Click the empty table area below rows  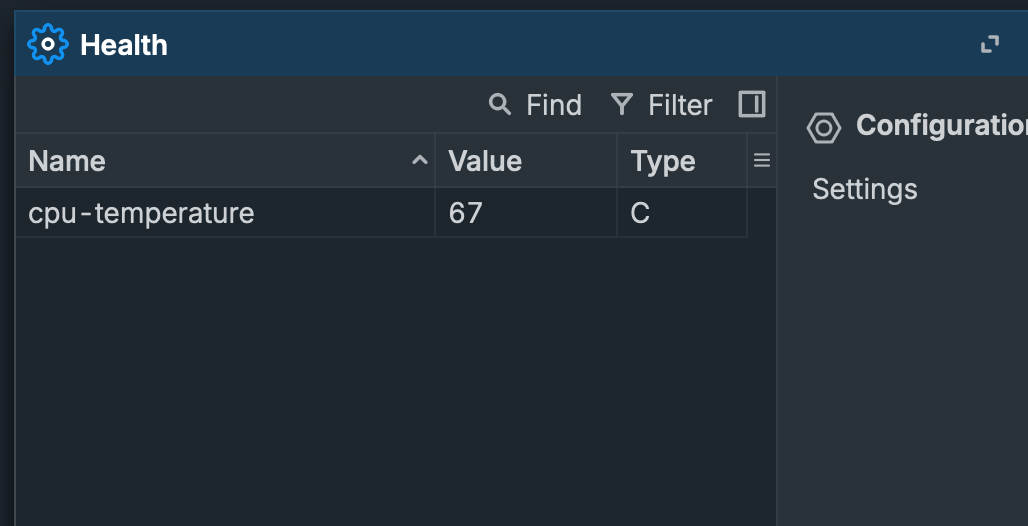point(395,380)
